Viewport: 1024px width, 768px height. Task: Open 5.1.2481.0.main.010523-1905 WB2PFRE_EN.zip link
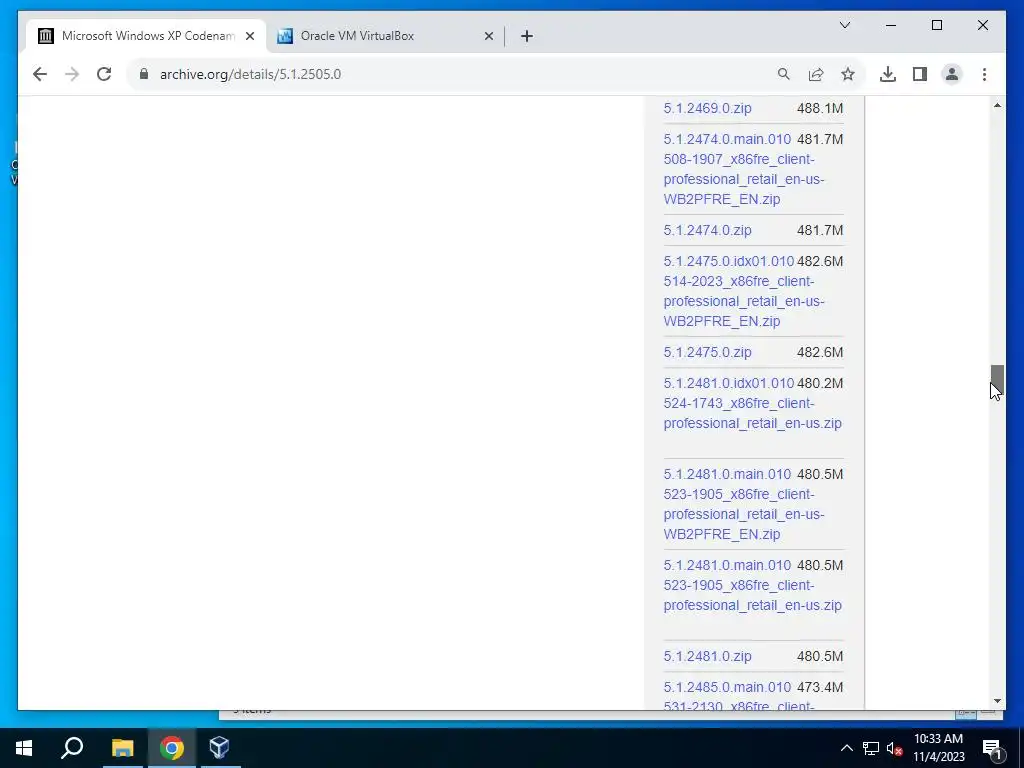pyautogui.click(x=744, y=504)
